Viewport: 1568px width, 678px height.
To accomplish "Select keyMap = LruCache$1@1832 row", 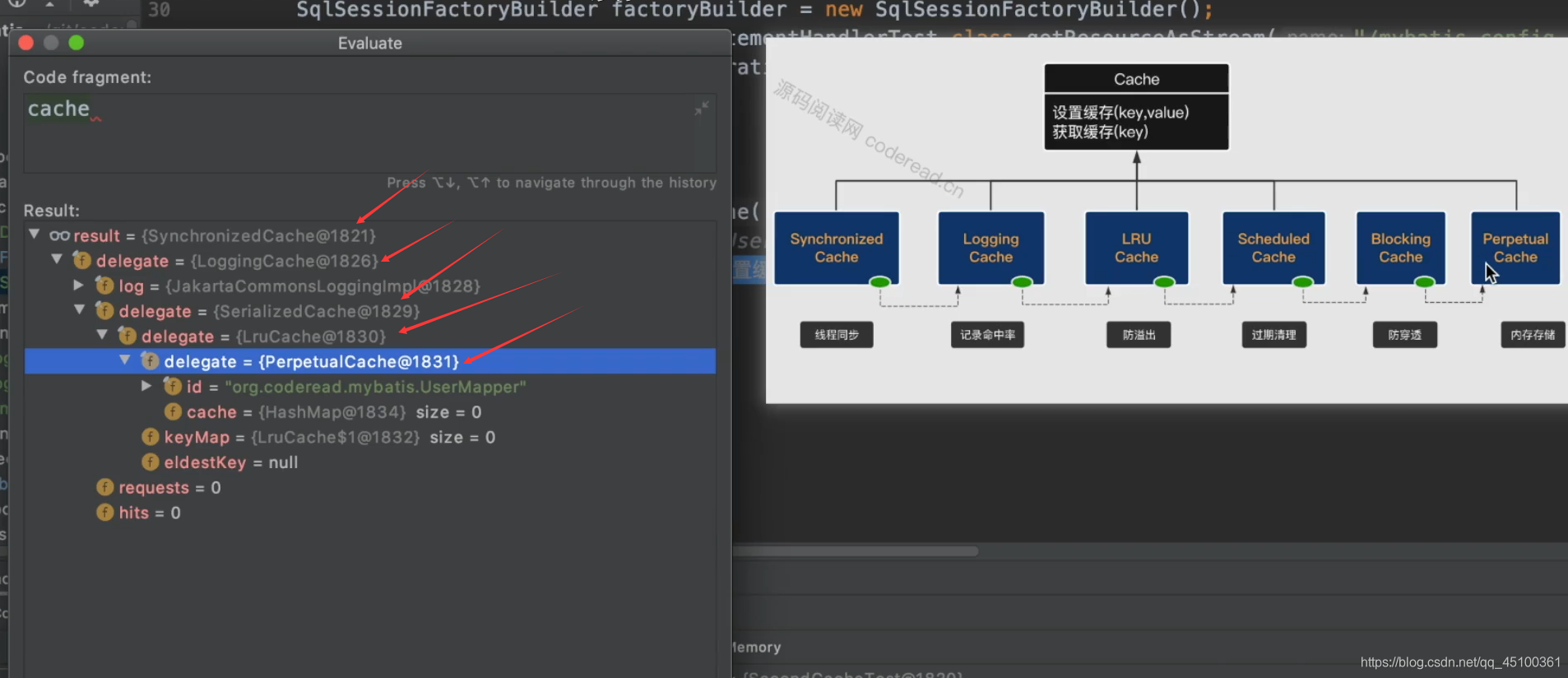I will pos(370,437).
